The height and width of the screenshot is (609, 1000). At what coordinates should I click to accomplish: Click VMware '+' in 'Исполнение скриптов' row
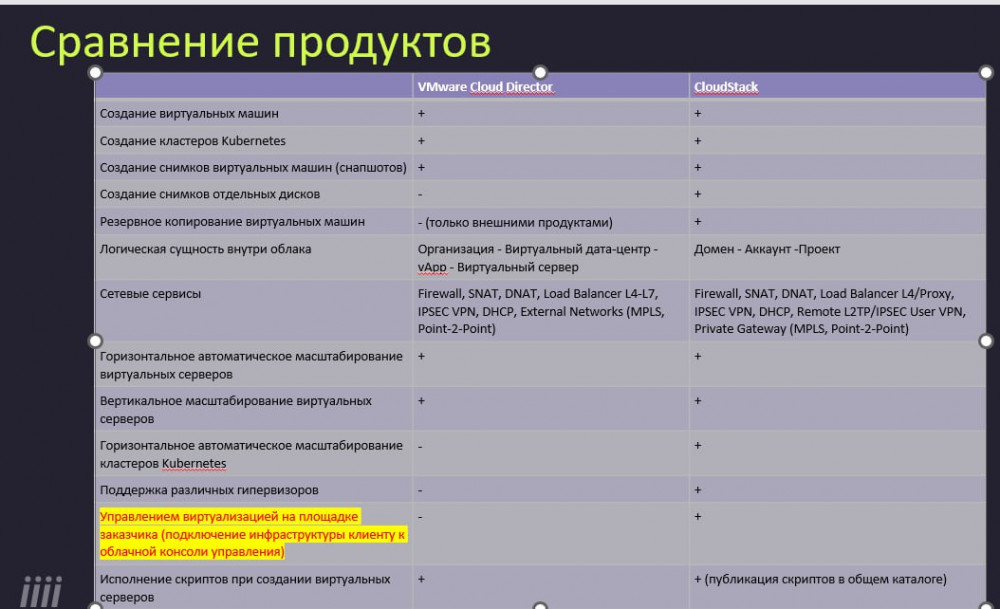point(421,580)
